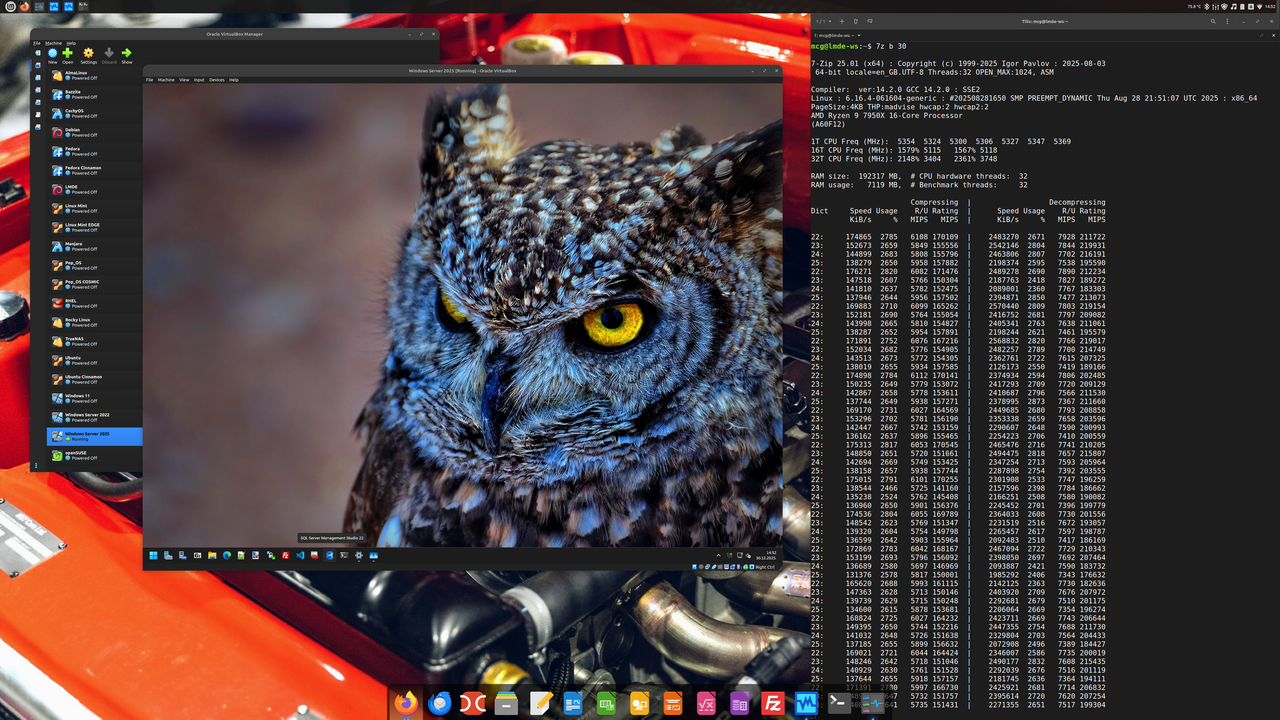Image resolution: width=1280 pixels, height=720 pixels.
Task: Launch FileZilla from the desktop dock
Action: coord(772,703)
